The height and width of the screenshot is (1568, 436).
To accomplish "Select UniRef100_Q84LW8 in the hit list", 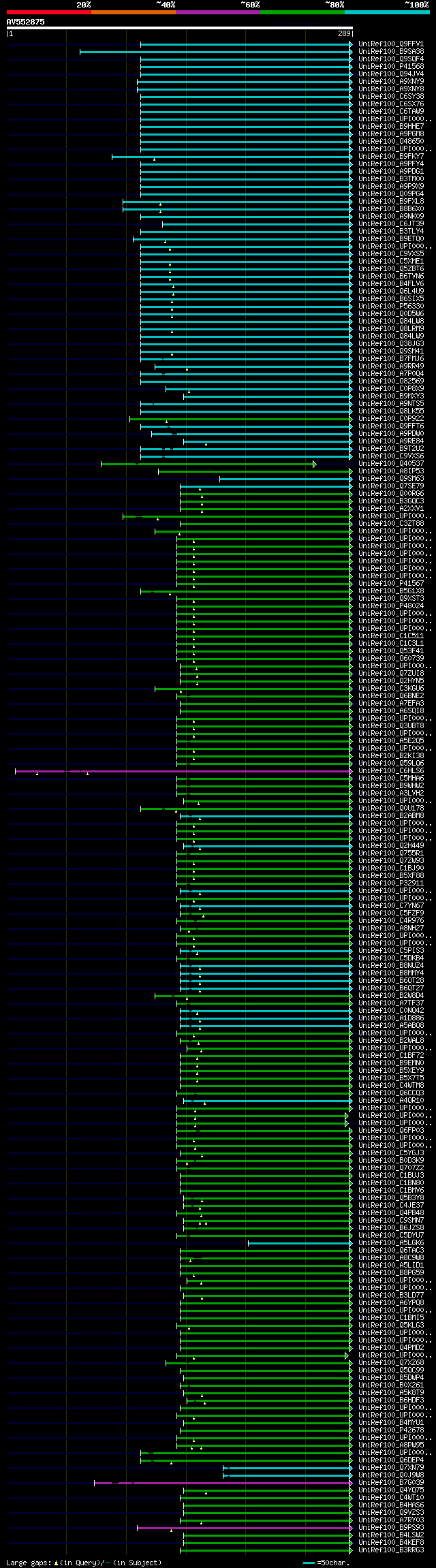I will coord(391,322).
